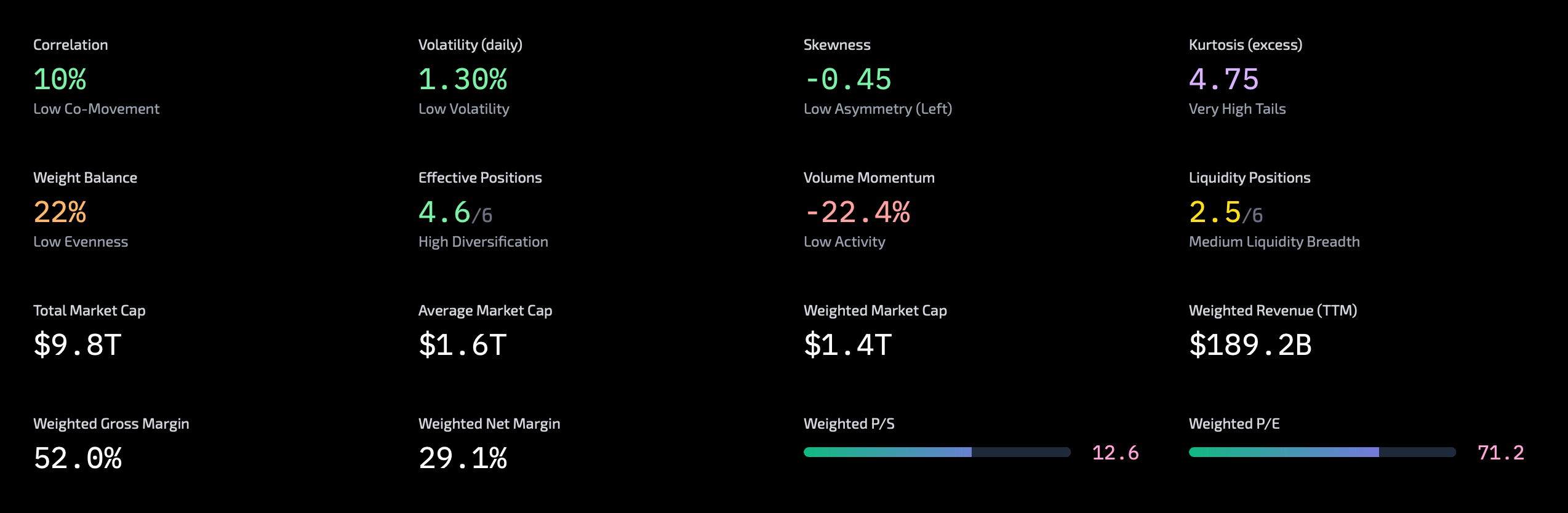Select the Correlation 10% value
Viewport: 1568px width, 513px height.
60,79
